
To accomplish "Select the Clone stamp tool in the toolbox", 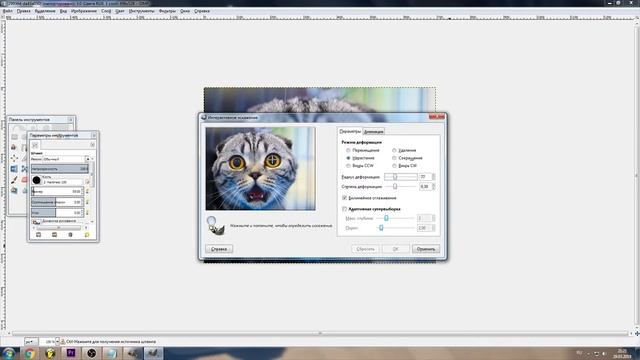I will pyautogui.click(x=14, y=190).
